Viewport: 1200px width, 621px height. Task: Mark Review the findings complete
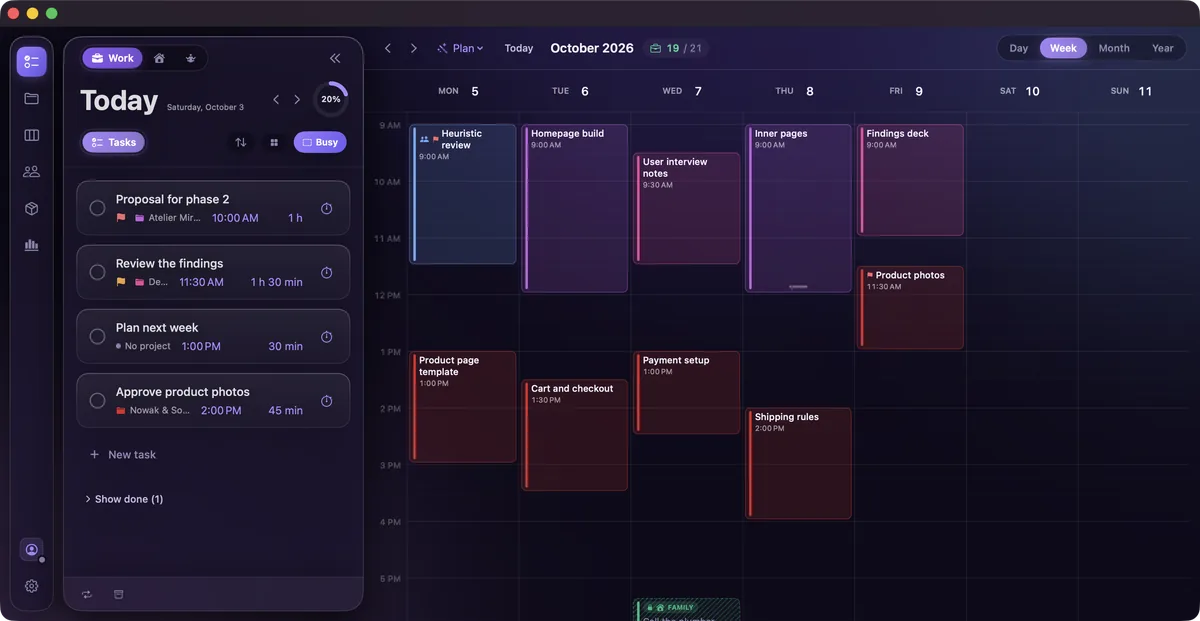click(97, 272)
